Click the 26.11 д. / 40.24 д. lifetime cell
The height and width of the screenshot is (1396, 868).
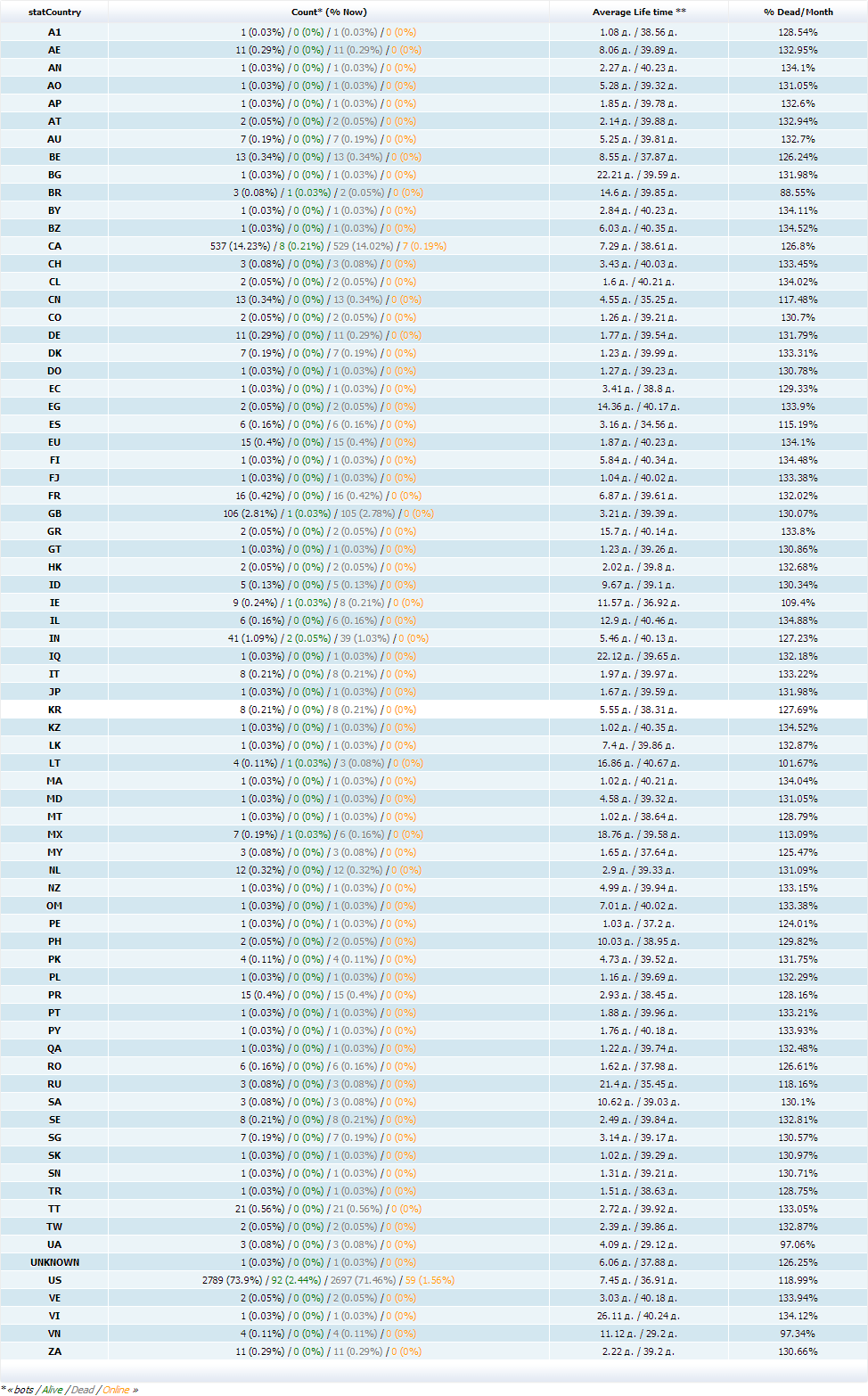pyautogui.click(x=638, y=1316)
